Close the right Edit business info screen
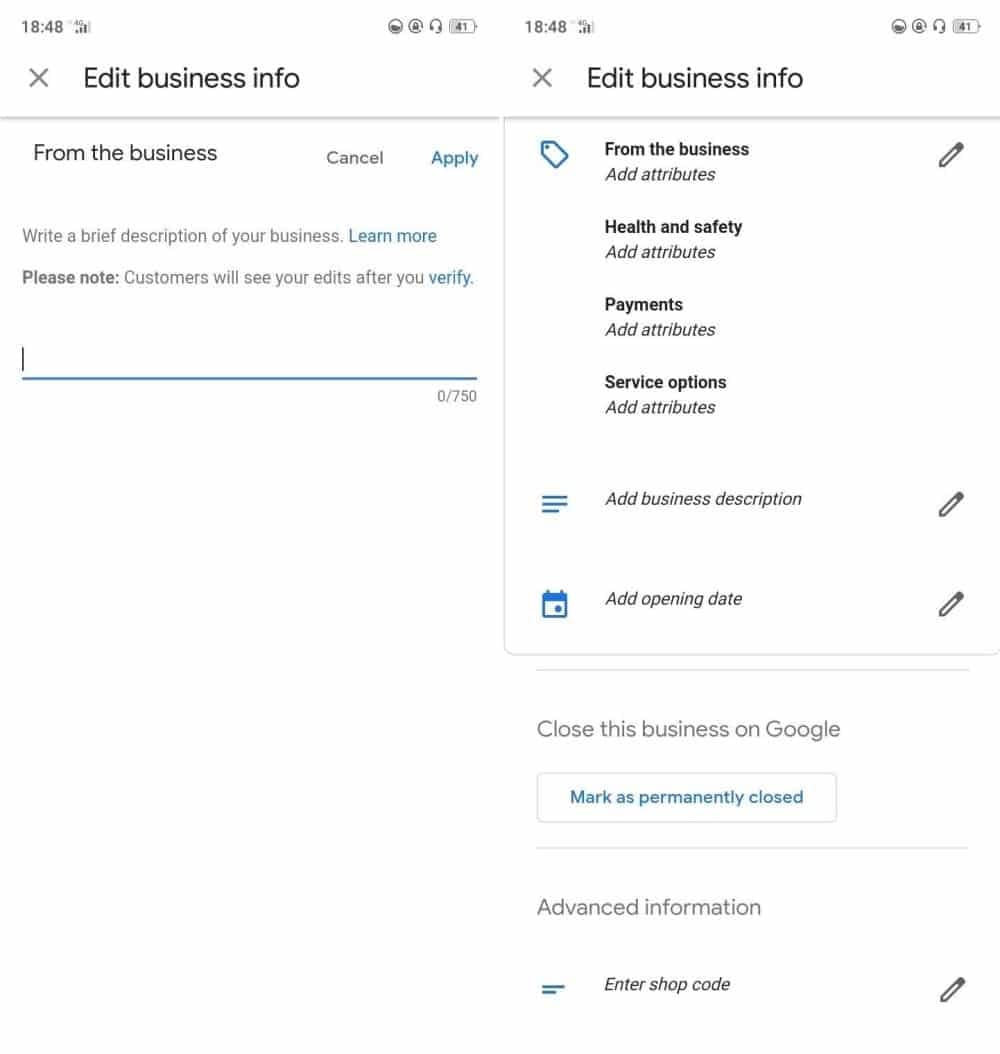 click(542, 78)
